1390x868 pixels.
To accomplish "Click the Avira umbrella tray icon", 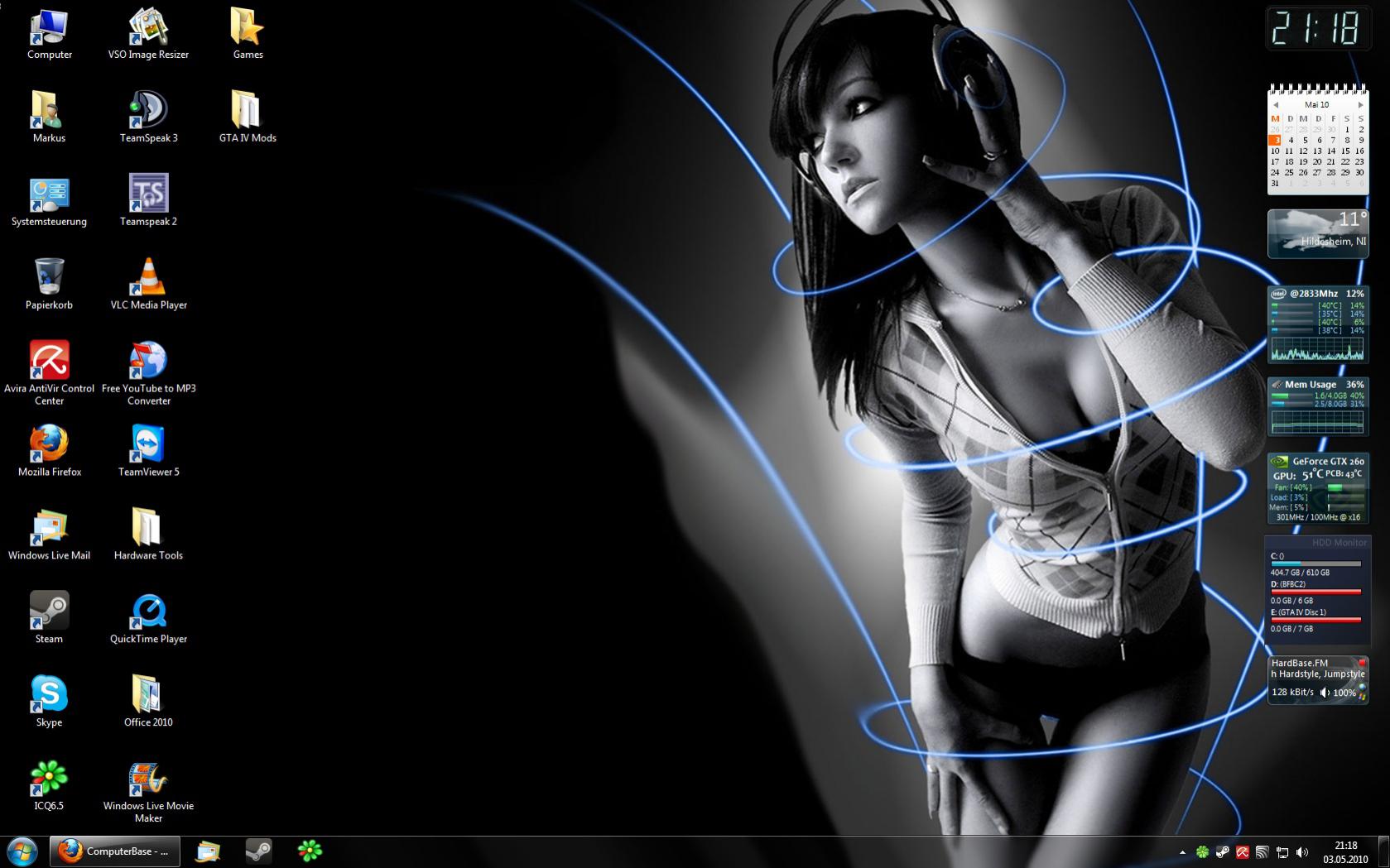I will pos(1243,852).
